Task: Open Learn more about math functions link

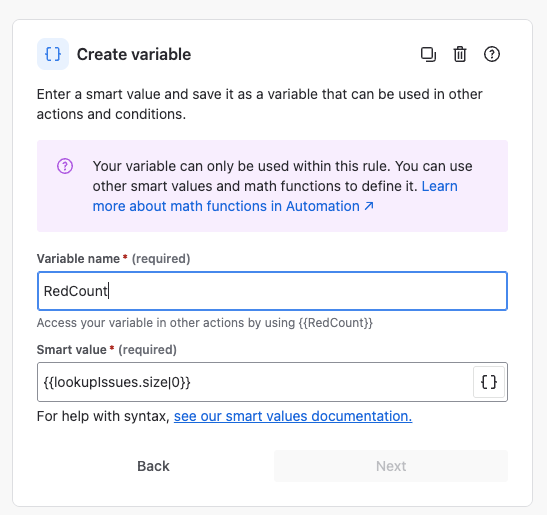Action: coord(275,196)
